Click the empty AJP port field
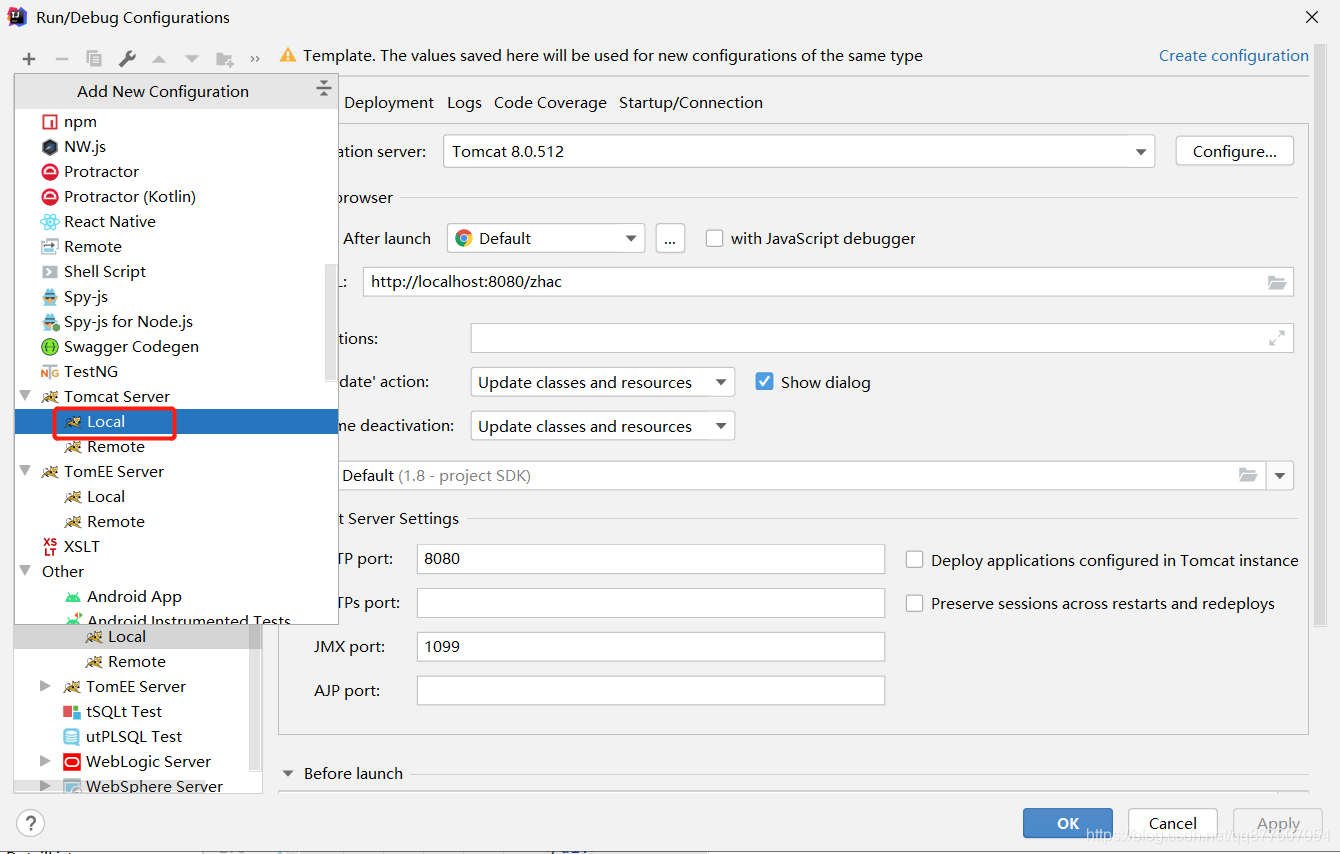 tap(651, 691)
